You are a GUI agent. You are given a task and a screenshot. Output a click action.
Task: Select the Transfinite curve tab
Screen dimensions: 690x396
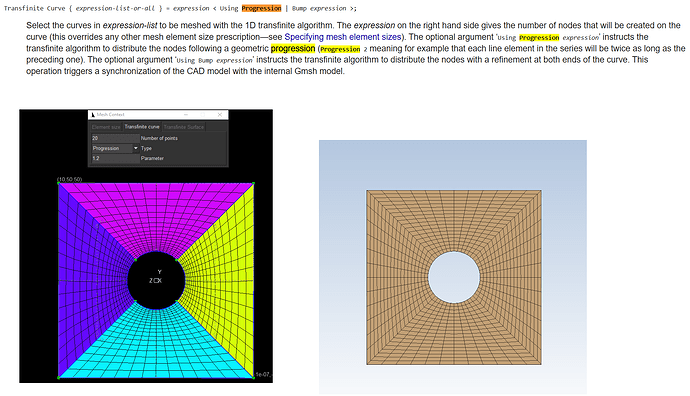[x=142, y=127]
